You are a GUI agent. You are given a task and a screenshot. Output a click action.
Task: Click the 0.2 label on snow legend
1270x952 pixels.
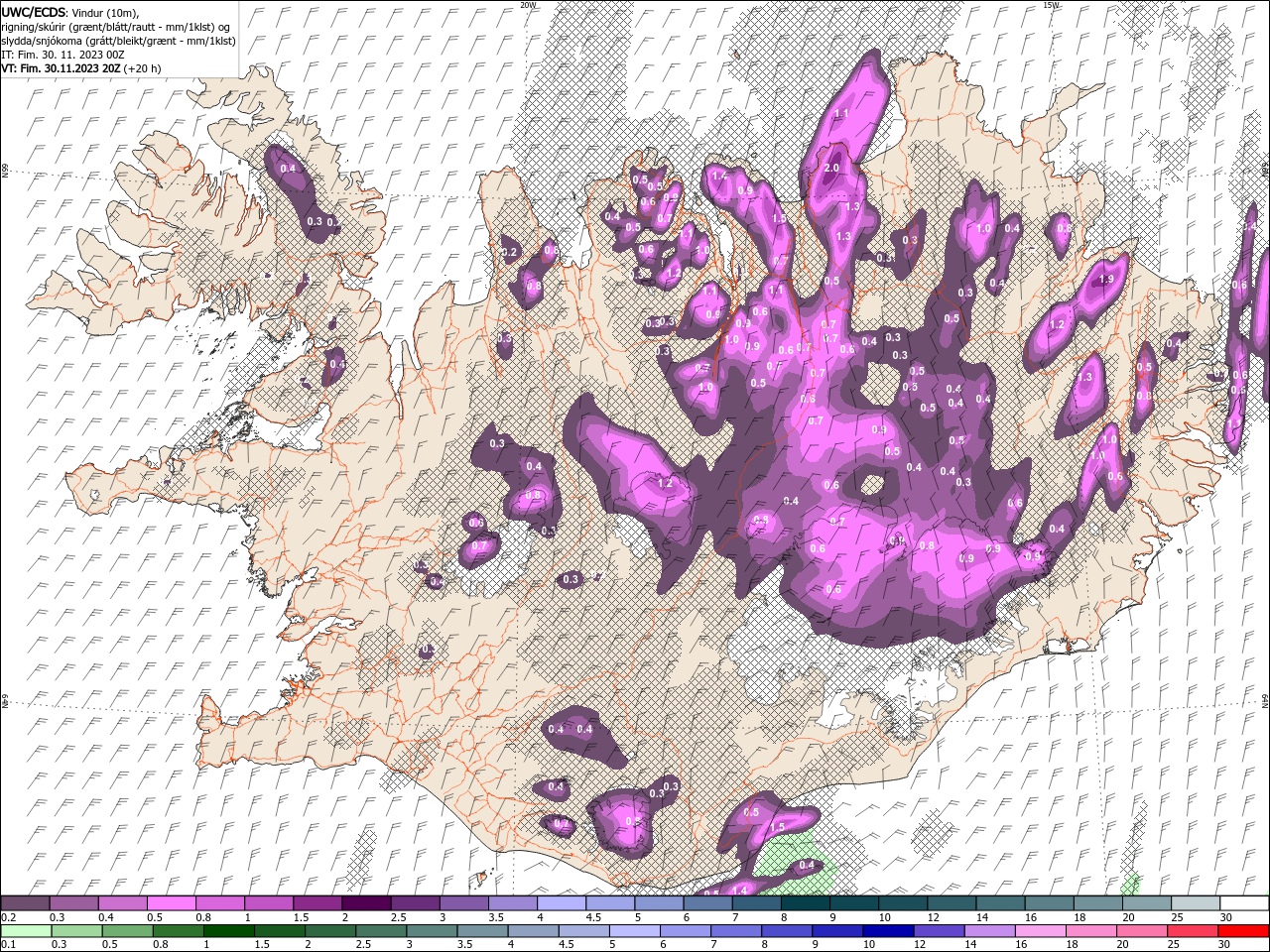8,917
